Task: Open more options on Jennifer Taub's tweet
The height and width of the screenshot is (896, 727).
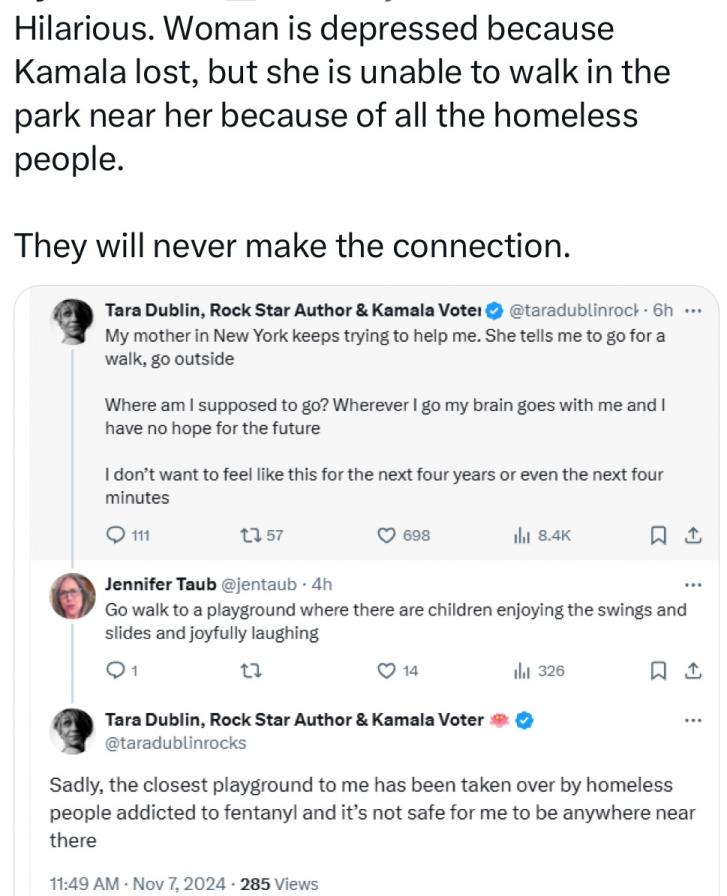Action: coord(693,585)
